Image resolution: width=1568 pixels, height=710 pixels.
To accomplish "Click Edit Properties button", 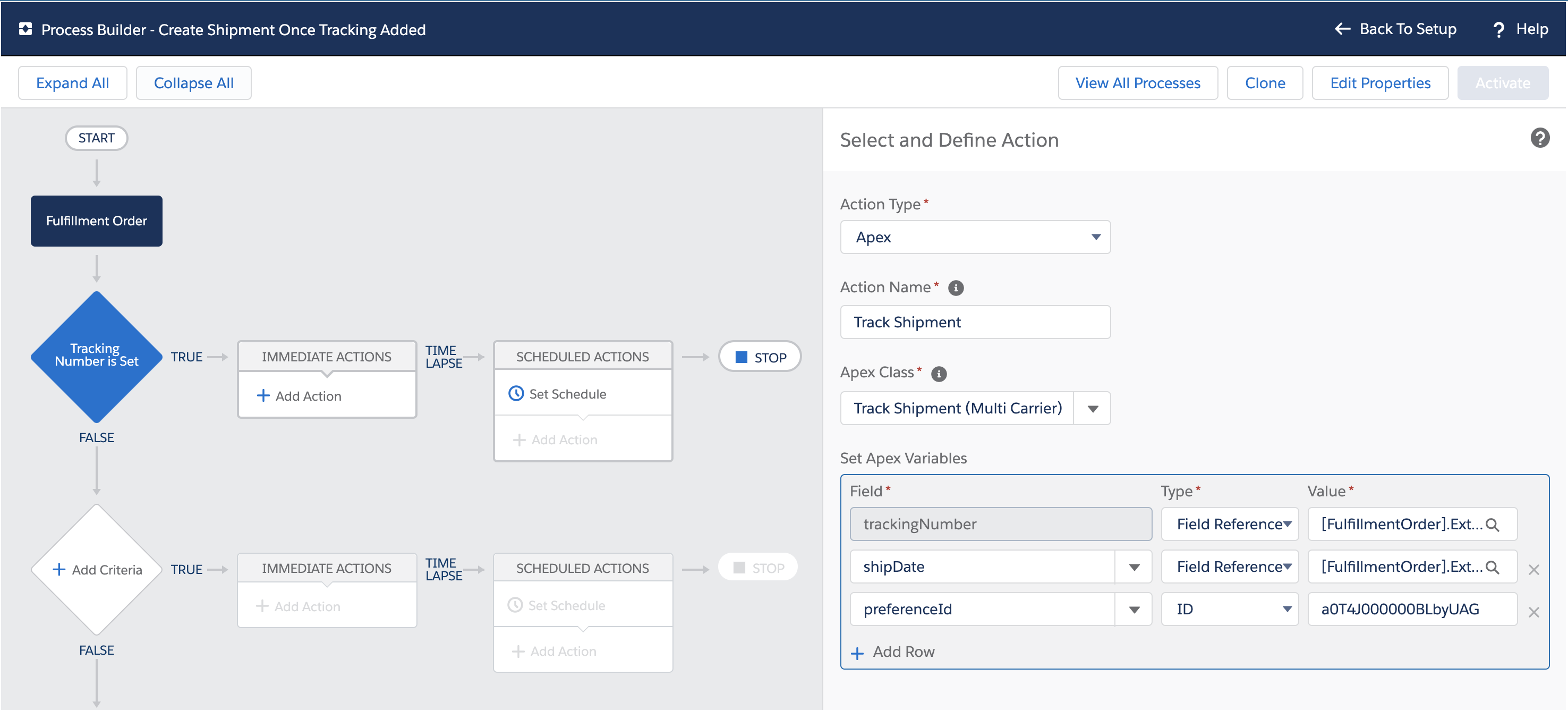I will (1379, 83).
